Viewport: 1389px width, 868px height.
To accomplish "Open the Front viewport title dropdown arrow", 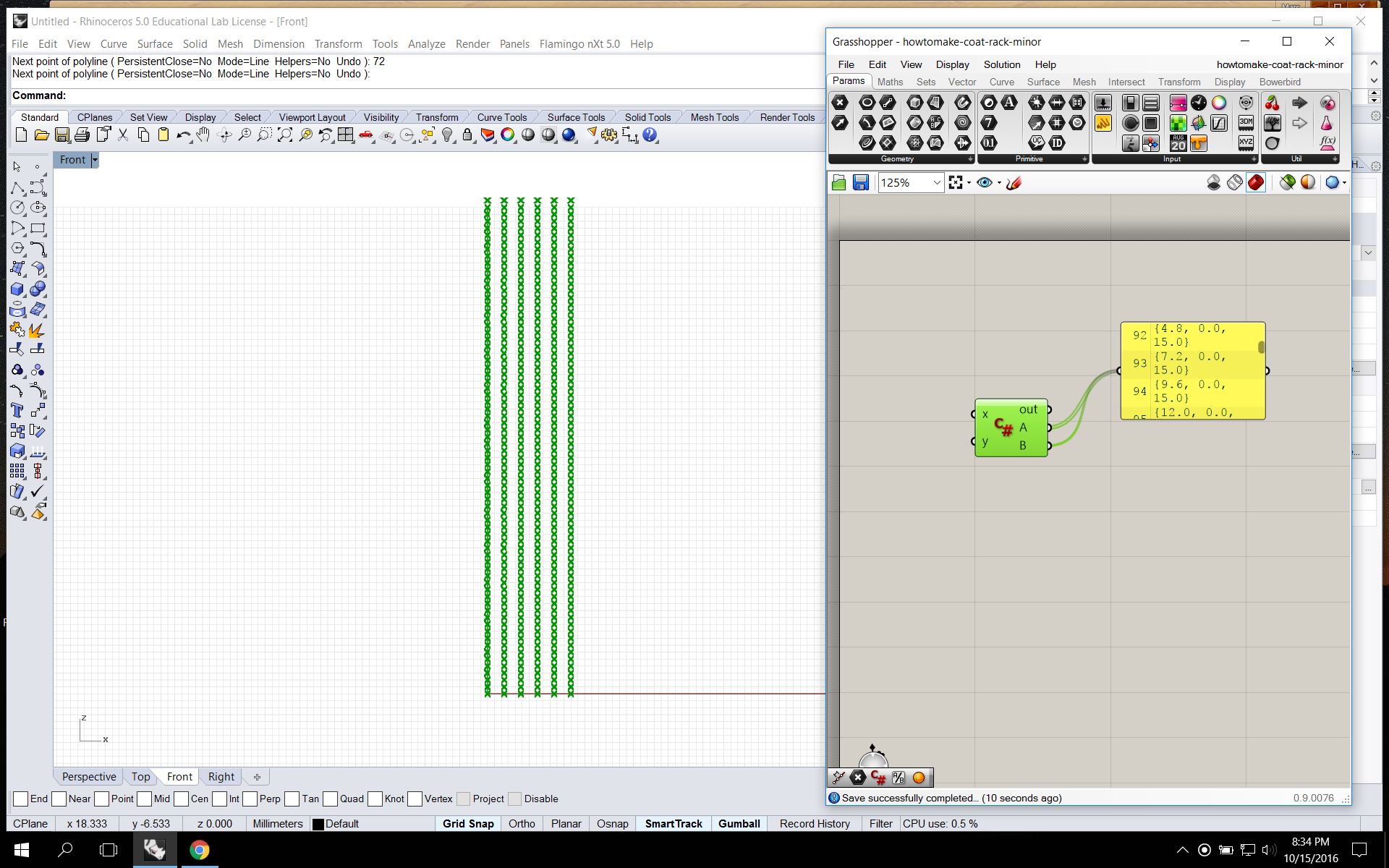I will click(x=95, y=160).
